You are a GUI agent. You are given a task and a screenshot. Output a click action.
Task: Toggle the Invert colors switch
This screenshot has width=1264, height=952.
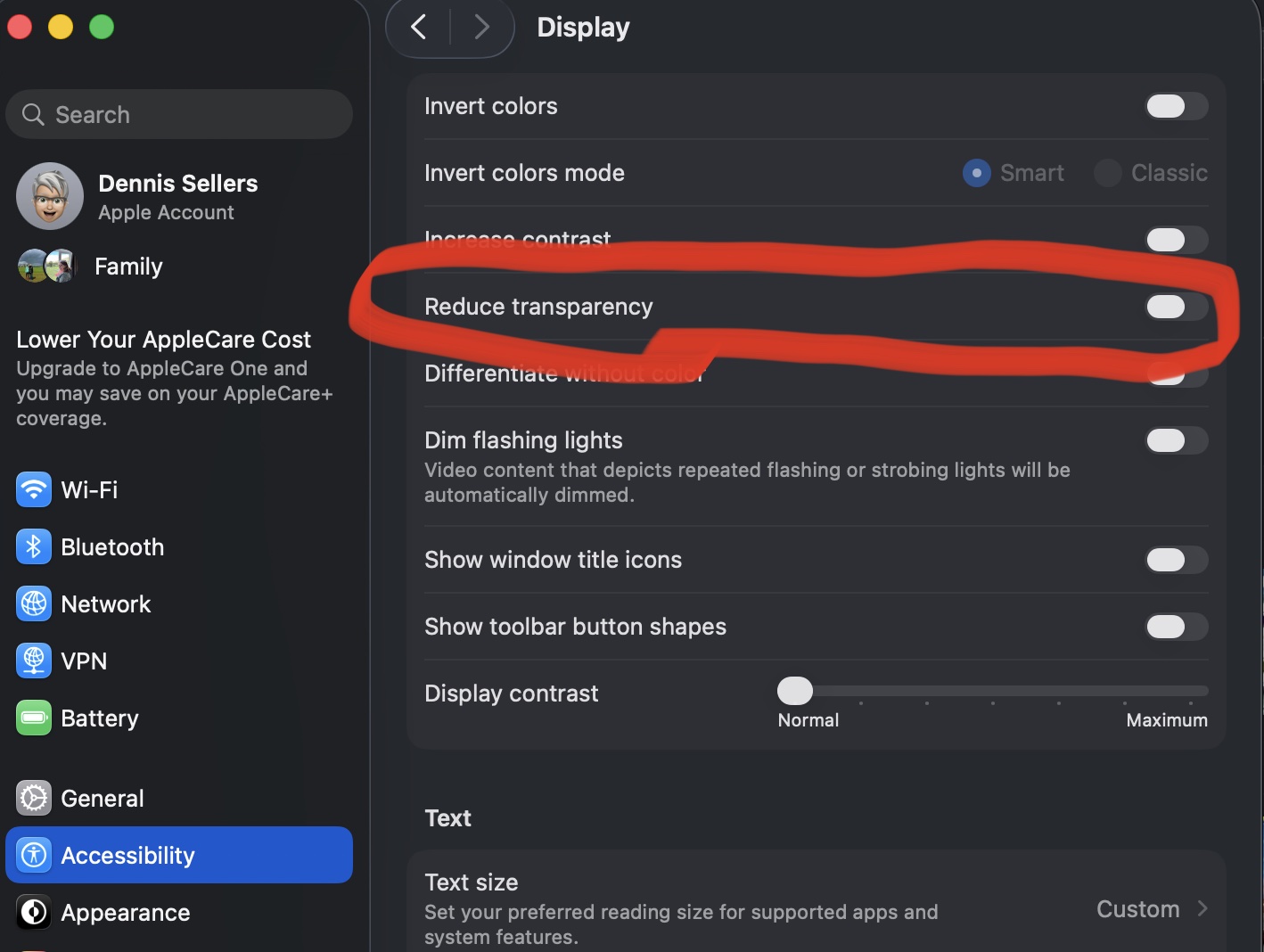click(1177, 106)
